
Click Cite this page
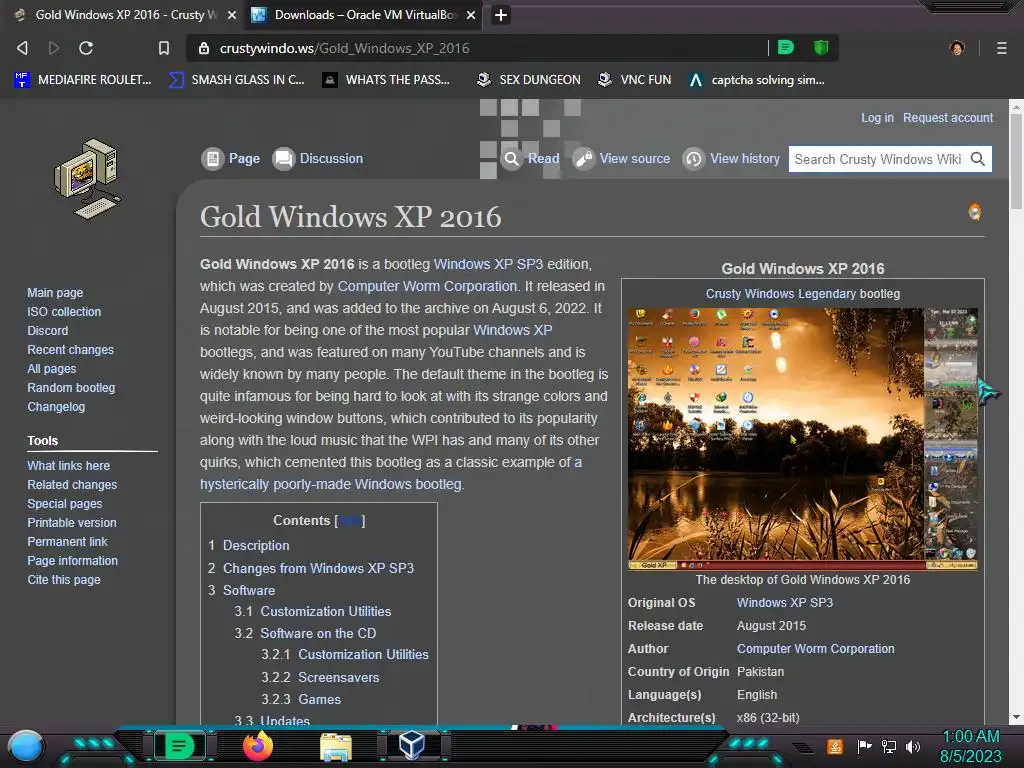(64, 579)
